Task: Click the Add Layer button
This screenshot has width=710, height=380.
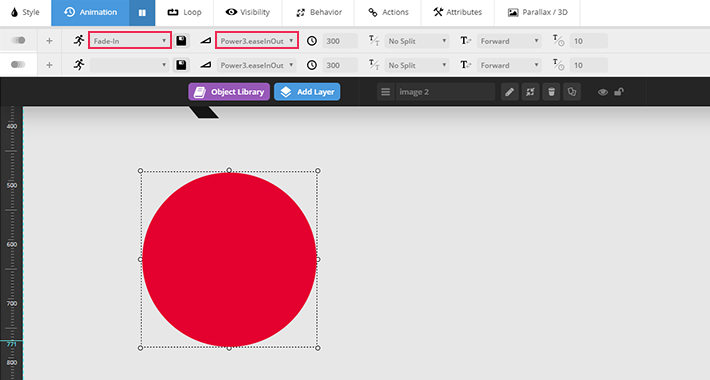Action: pos(307,92)
